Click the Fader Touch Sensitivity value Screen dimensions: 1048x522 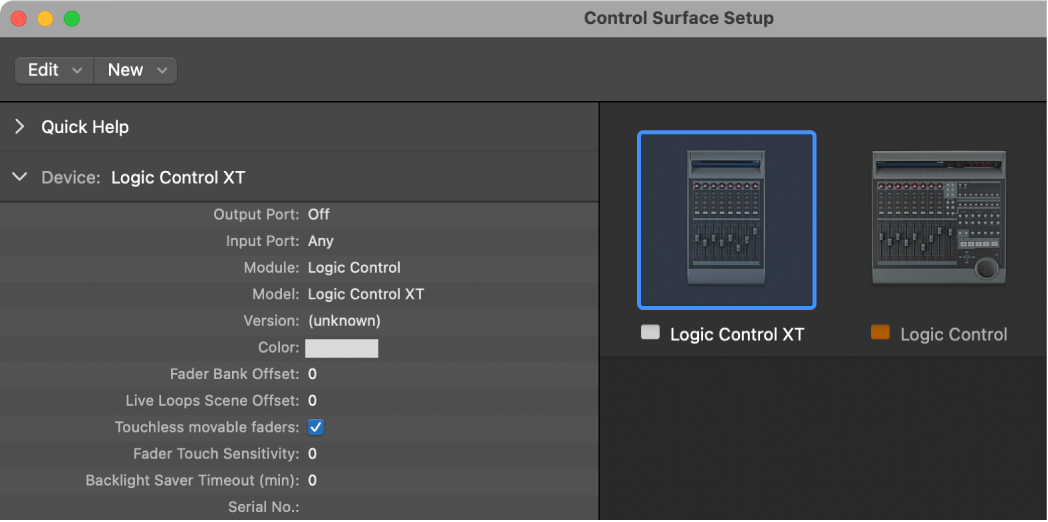pyautogui.click(x=312, y=454)
